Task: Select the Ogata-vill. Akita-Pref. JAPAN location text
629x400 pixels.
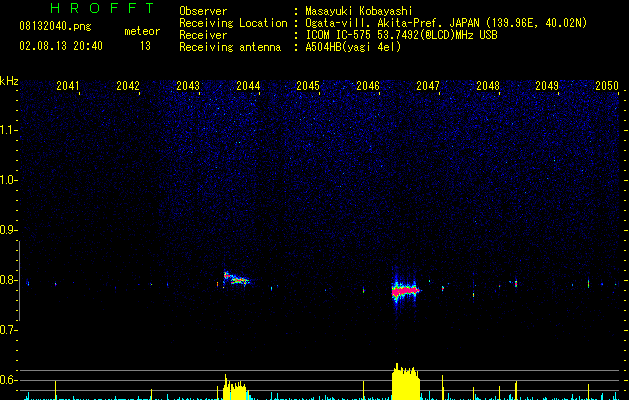Action: pyautogui.click(x=446, y=23)
